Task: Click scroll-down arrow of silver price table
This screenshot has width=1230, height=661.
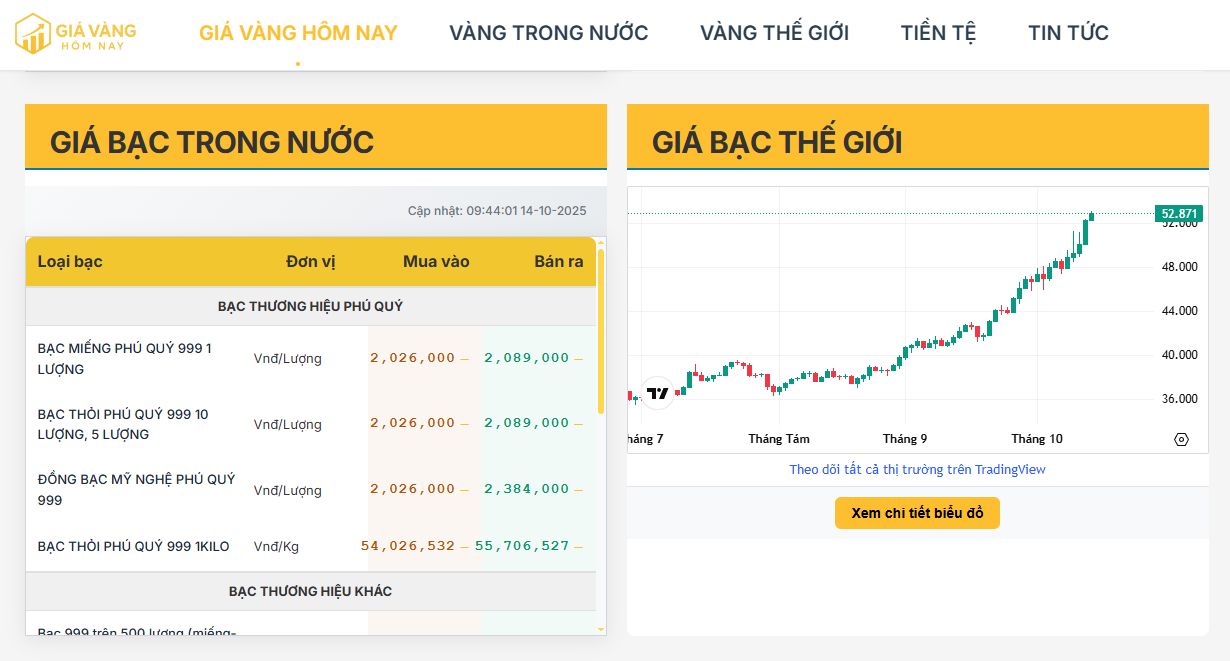Action: coord(601,629)
